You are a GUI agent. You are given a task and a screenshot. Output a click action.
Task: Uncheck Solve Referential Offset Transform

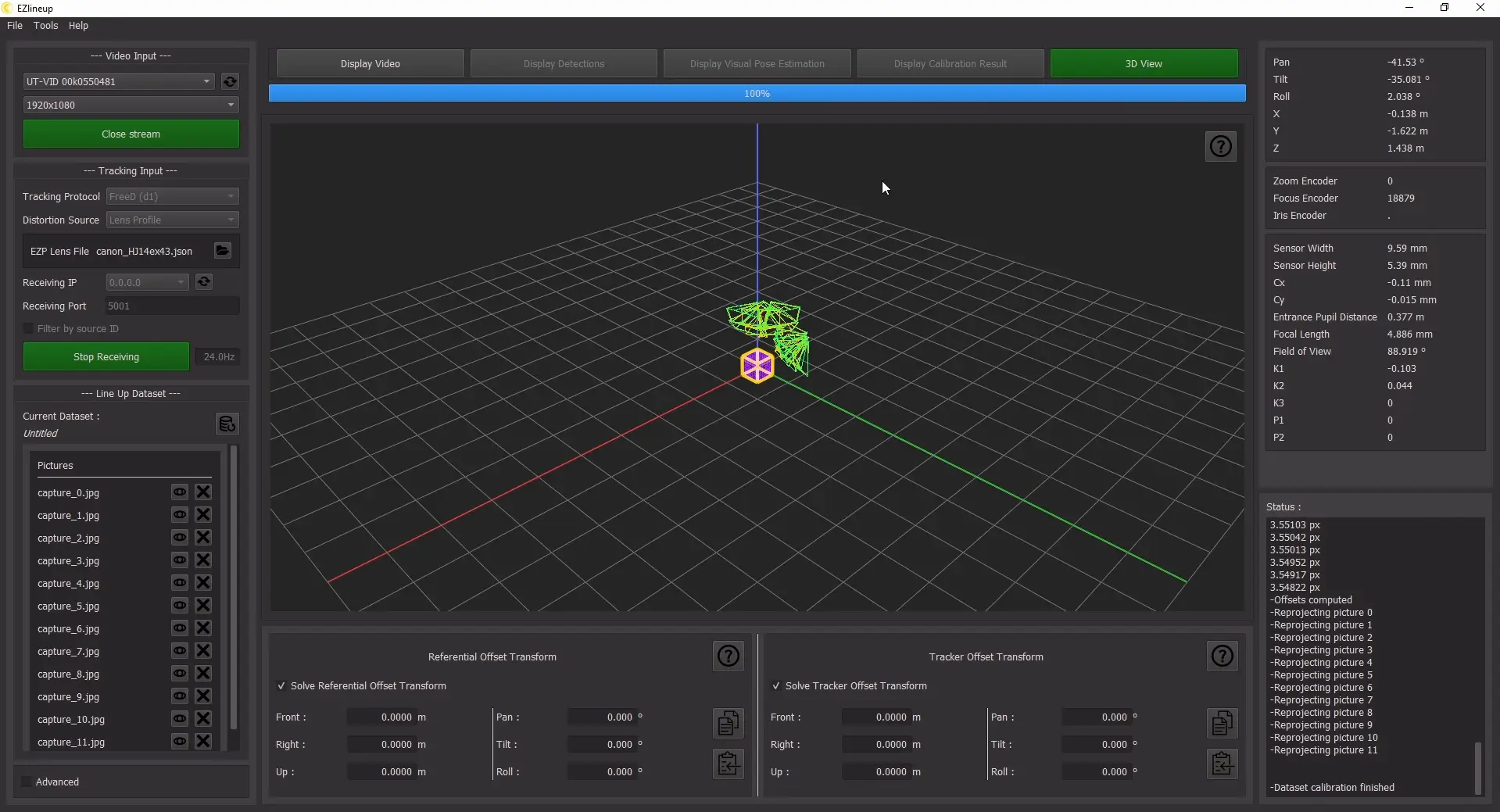[281, 686]
